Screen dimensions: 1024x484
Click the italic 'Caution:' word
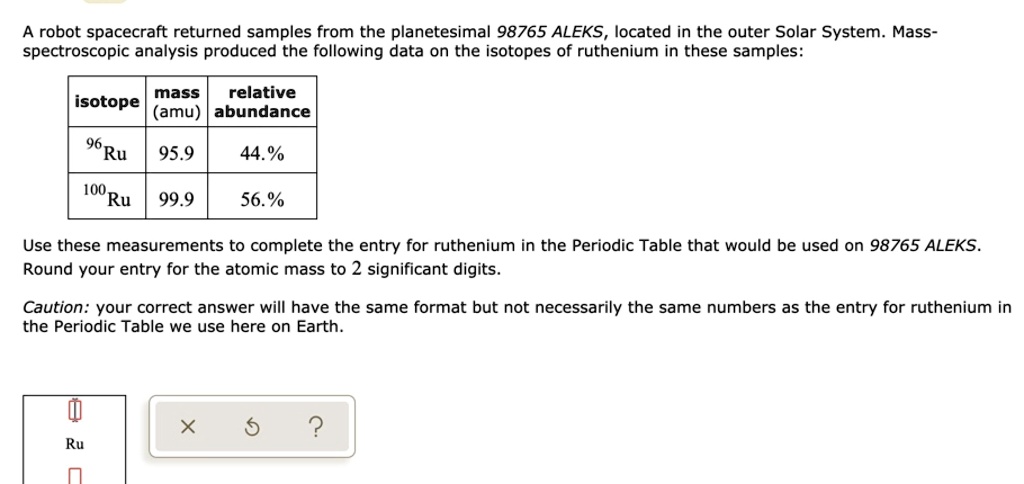53,308
